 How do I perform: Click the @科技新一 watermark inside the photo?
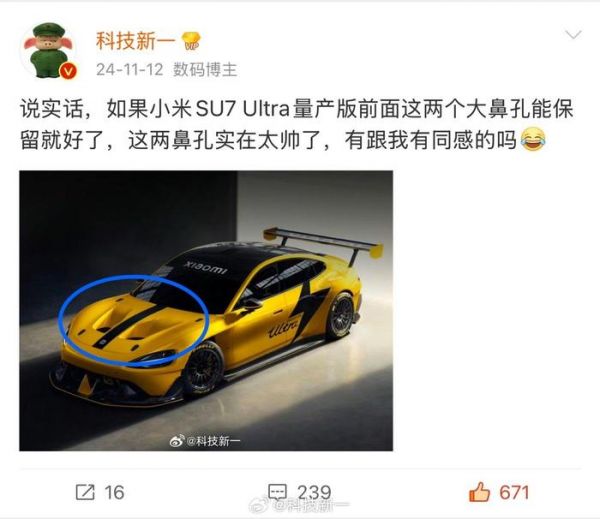[205, 441]
